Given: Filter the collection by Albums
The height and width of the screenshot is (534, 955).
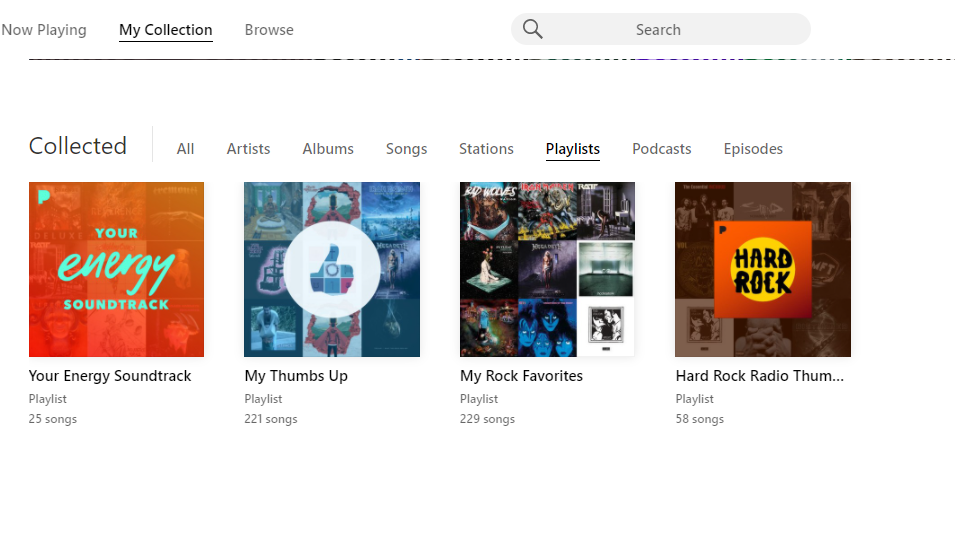Looking at the screenshot, I should click(328, 149).
